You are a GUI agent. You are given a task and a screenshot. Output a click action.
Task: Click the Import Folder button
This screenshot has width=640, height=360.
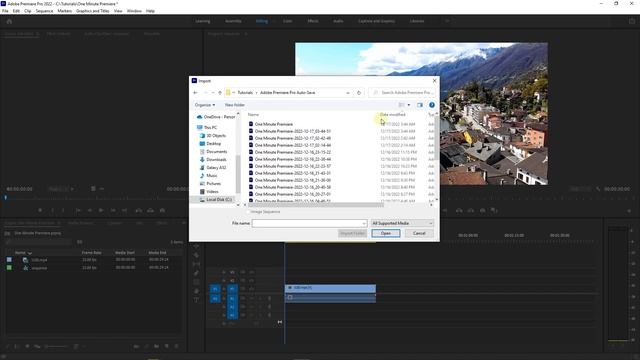coord(353,233)
